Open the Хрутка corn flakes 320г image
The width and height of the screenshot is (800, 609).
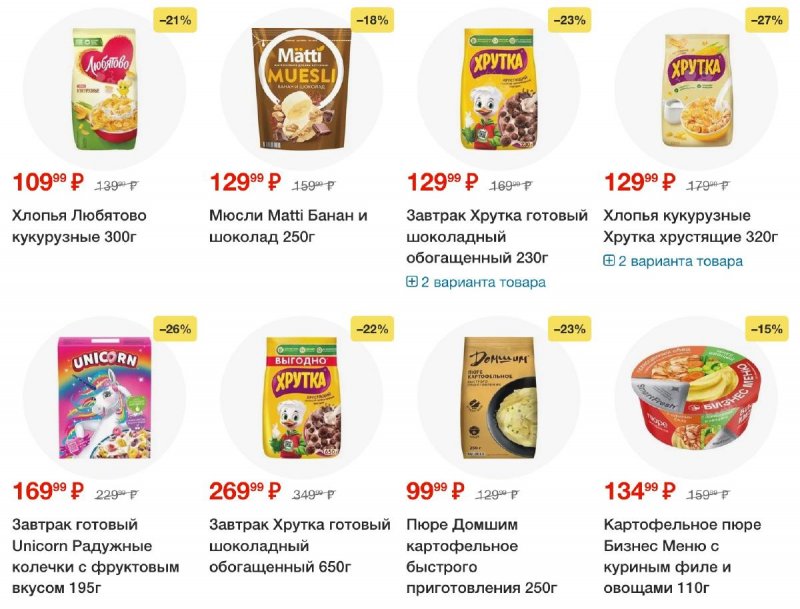coord(696,89)
